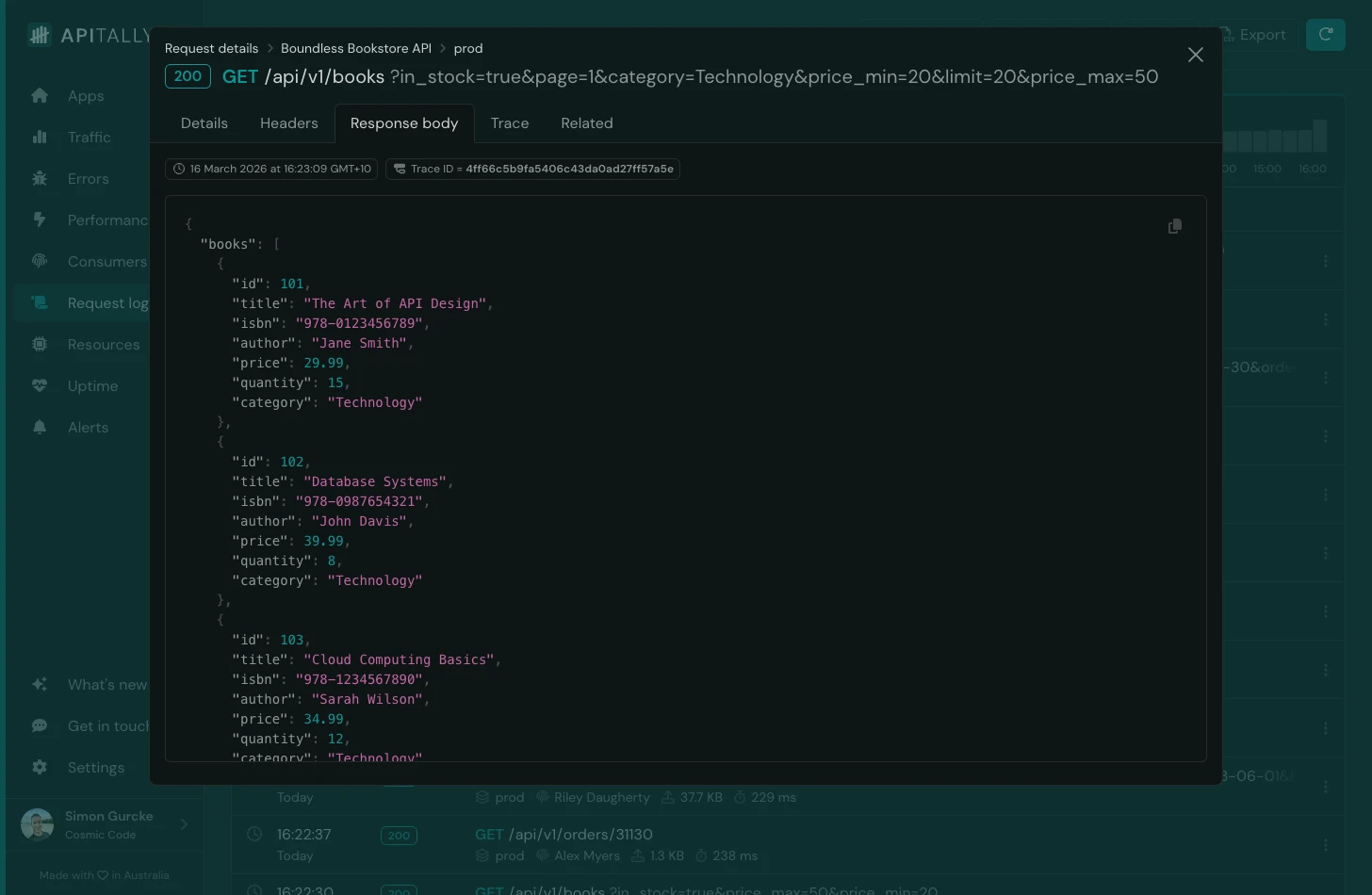Select the Uptime heart icon
Viewport: 1372px width, 895px height.
coord(40,385)
